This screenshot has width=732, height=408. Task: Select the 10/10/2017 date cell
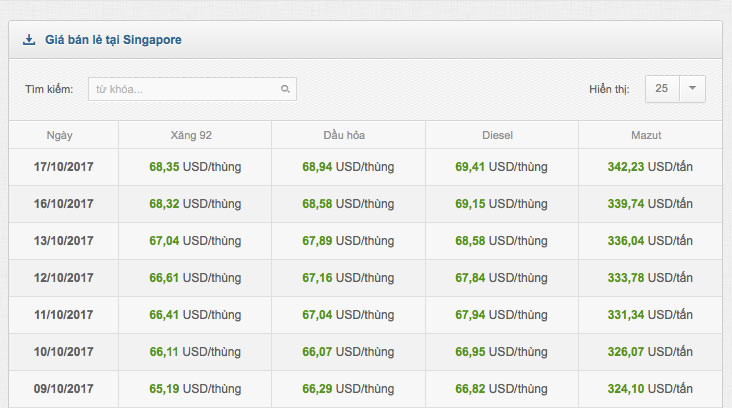(62, 352)
